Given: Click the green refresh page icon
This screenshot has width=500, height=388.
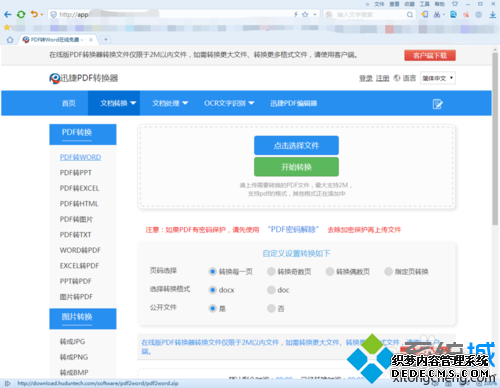Looking at the screenshot, I should [x=21, y=14].
